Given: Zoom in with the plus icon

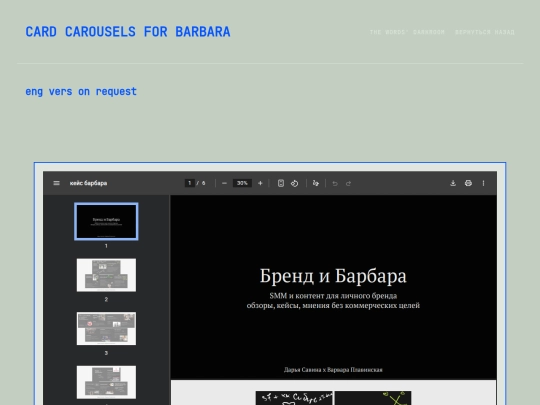Looking at the screenshot, I should tap(260, 183).
